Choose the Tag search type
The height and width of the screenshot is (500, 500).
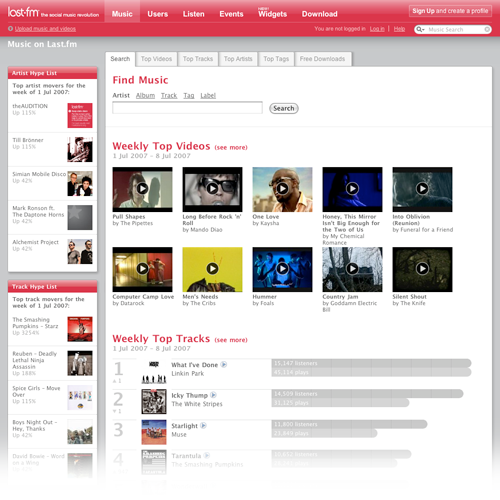[x=189, y=96]
